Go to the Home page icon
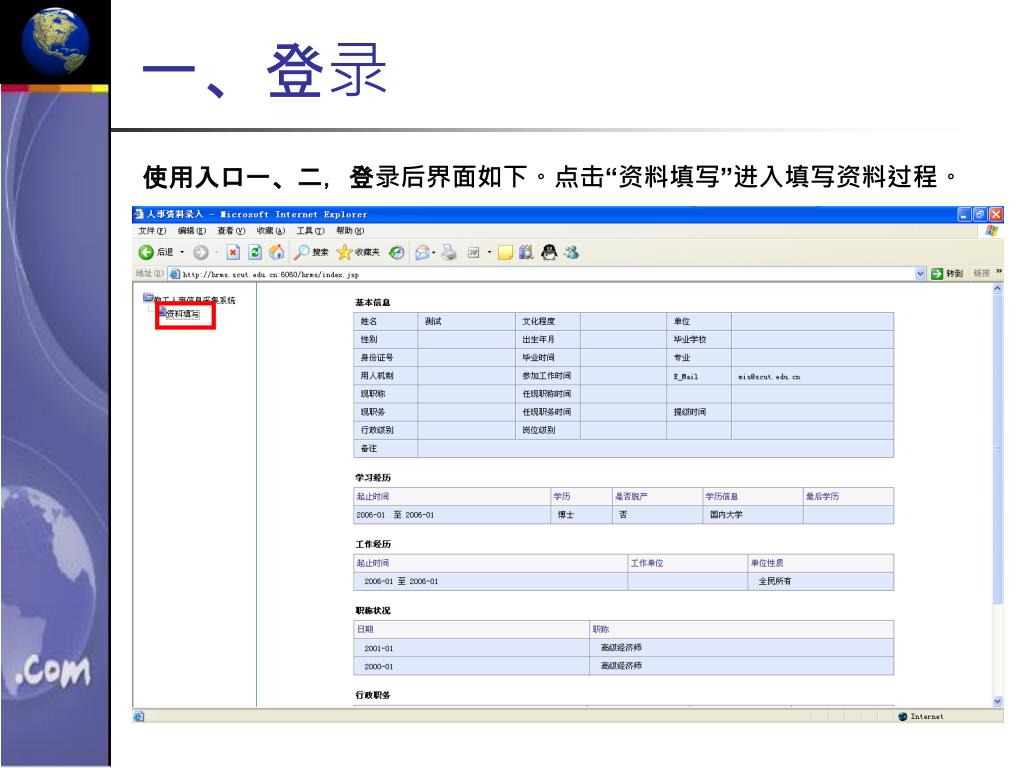This screenshot has width=1024, height=768. (x=276, y=252)
